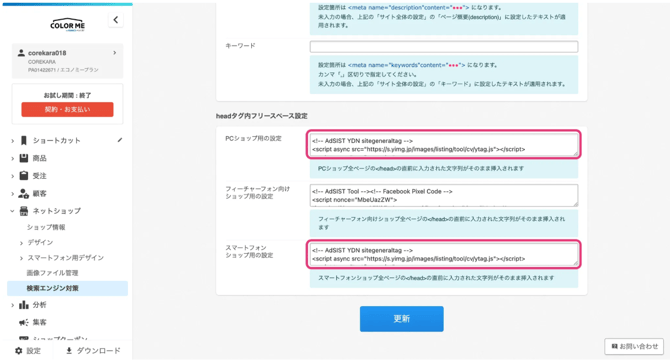Image resolution: width=670 pixels, height=361 pixels.
Task: Click the ネットショップ store icon
Action: (24, 211)
